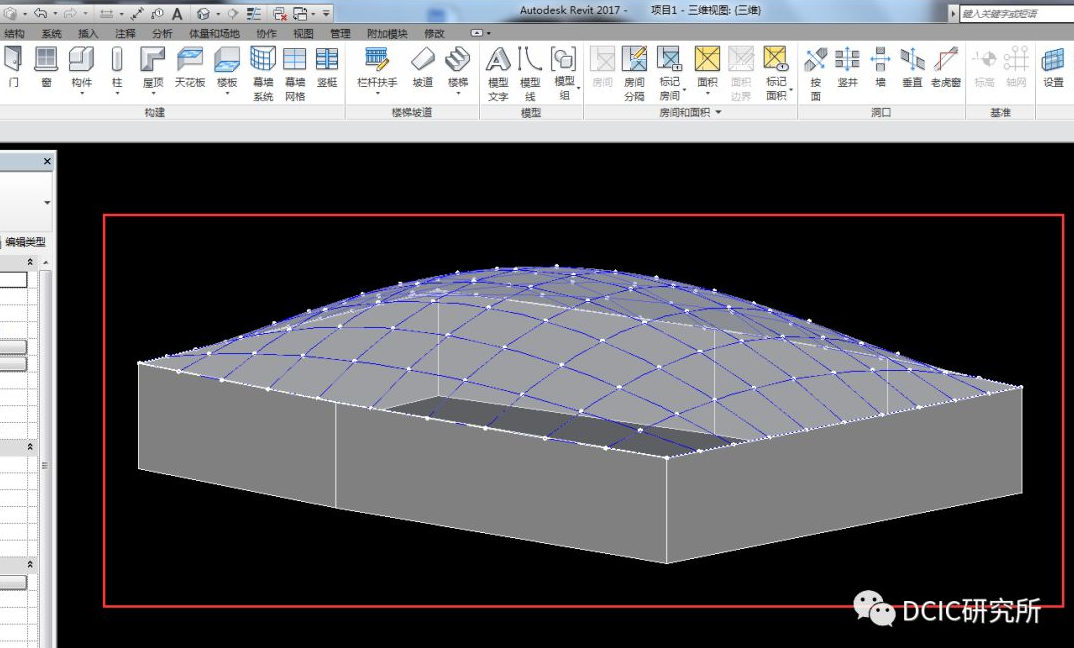Image resolution: width=1074 pixels, height=648 pixels.
Task: Select the 竖井 (Shaft) opening tool
Action: tap(847, 67)
